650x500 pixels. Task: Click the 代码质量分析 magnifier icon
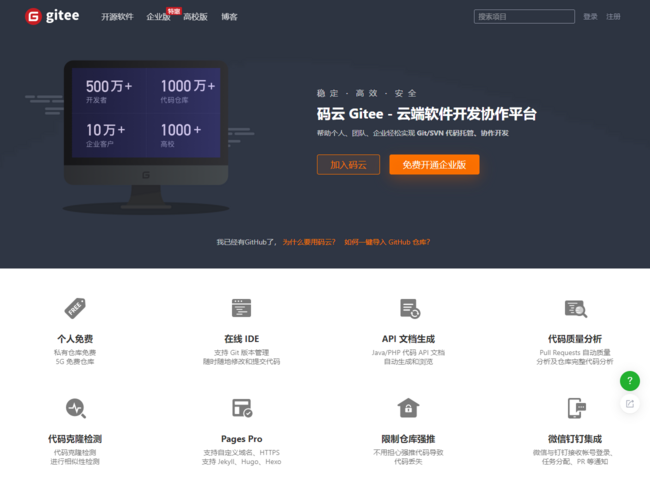tap(575, 308)
